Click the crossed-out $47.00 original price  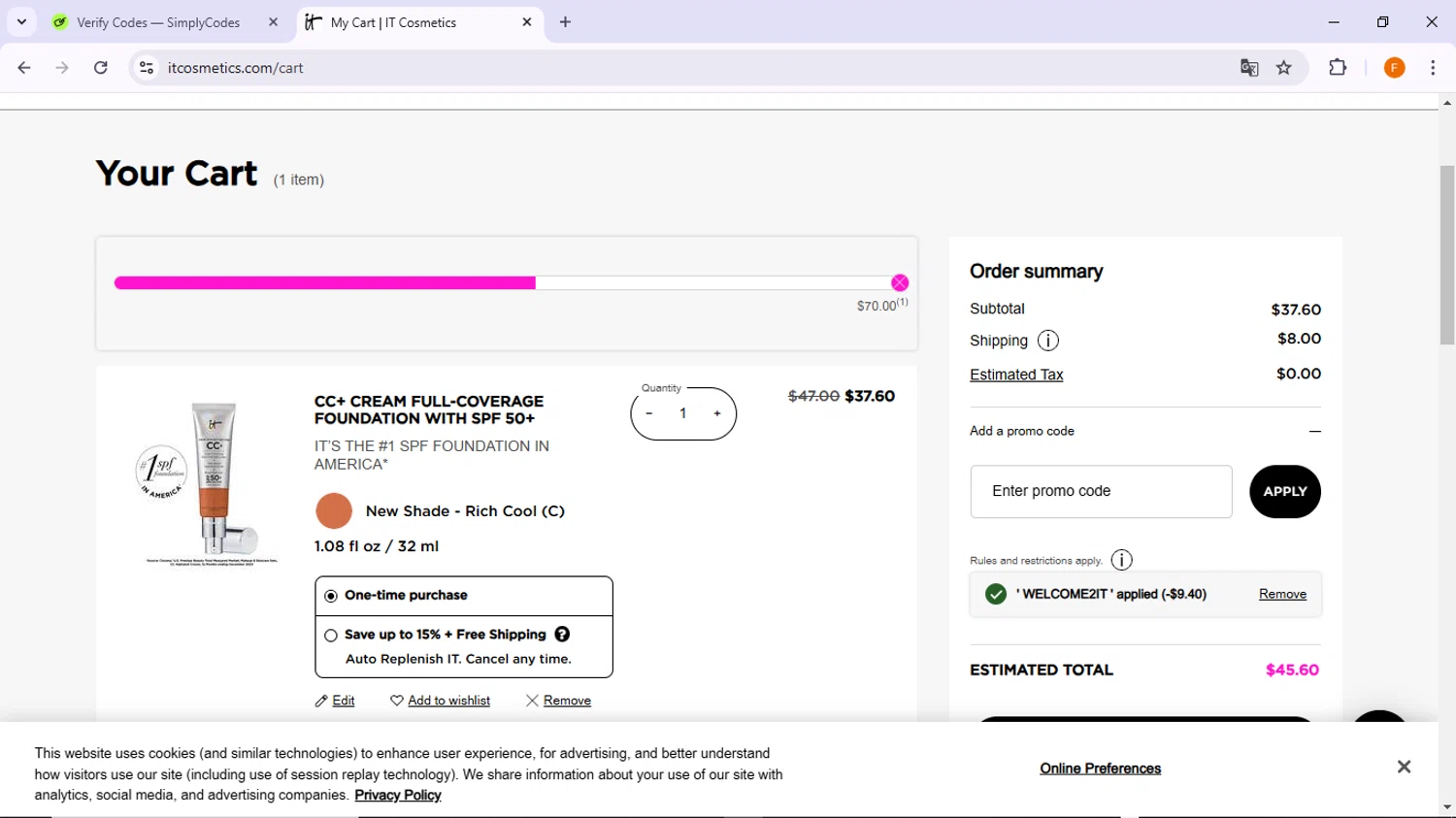point(813,396)
